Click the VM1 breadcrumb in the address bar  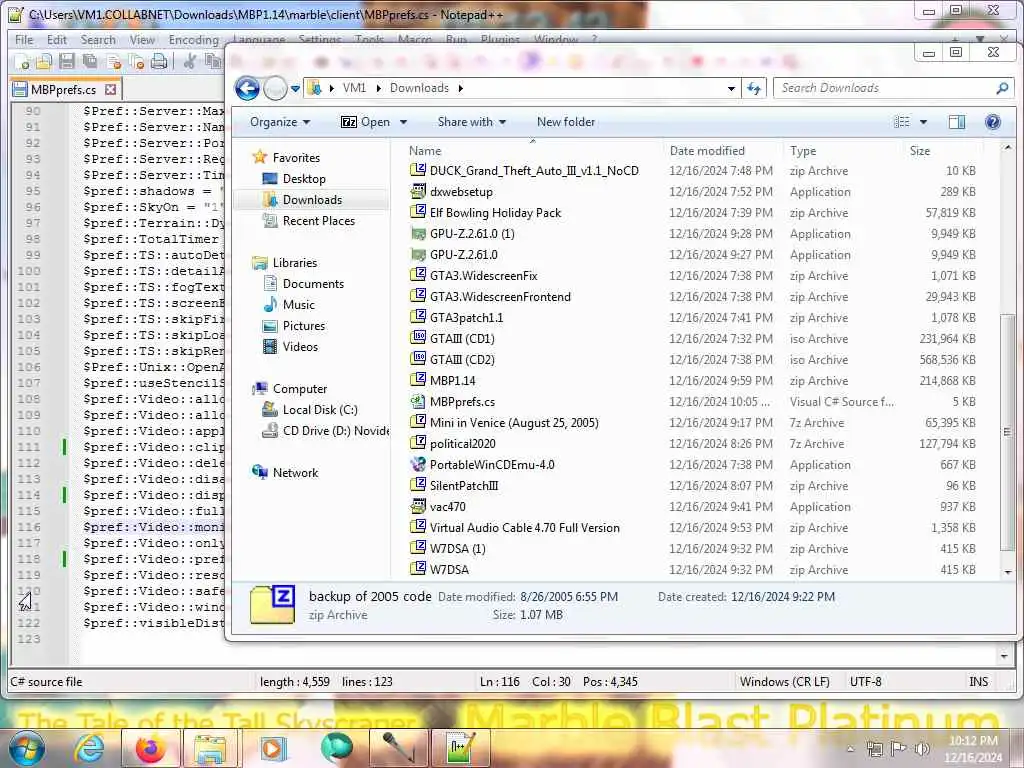pos(355,88)
